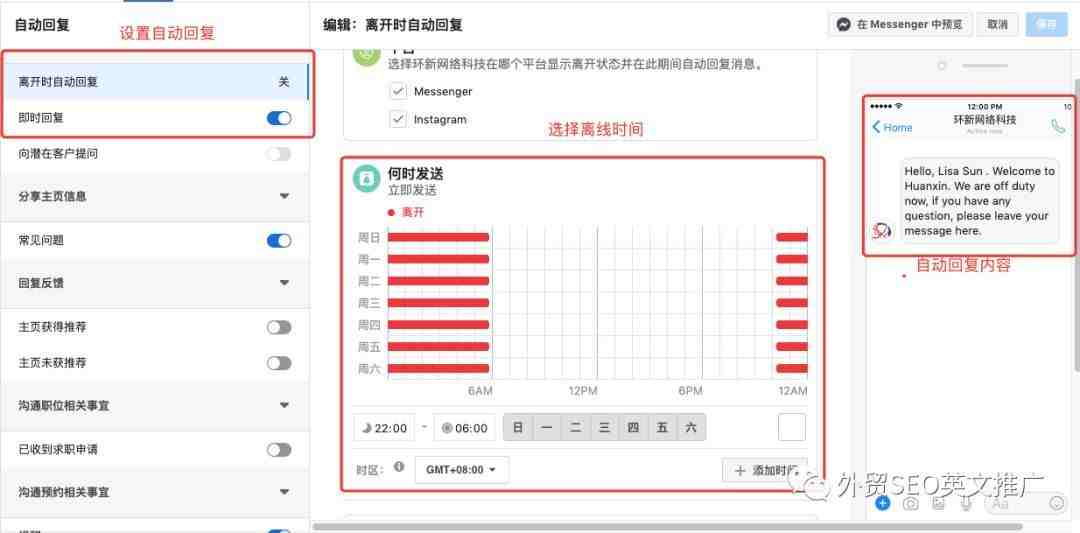1080x533 pixels.
Task: Toggle the 三 (Wednesday) day button
Action: [x=605, y=428]
